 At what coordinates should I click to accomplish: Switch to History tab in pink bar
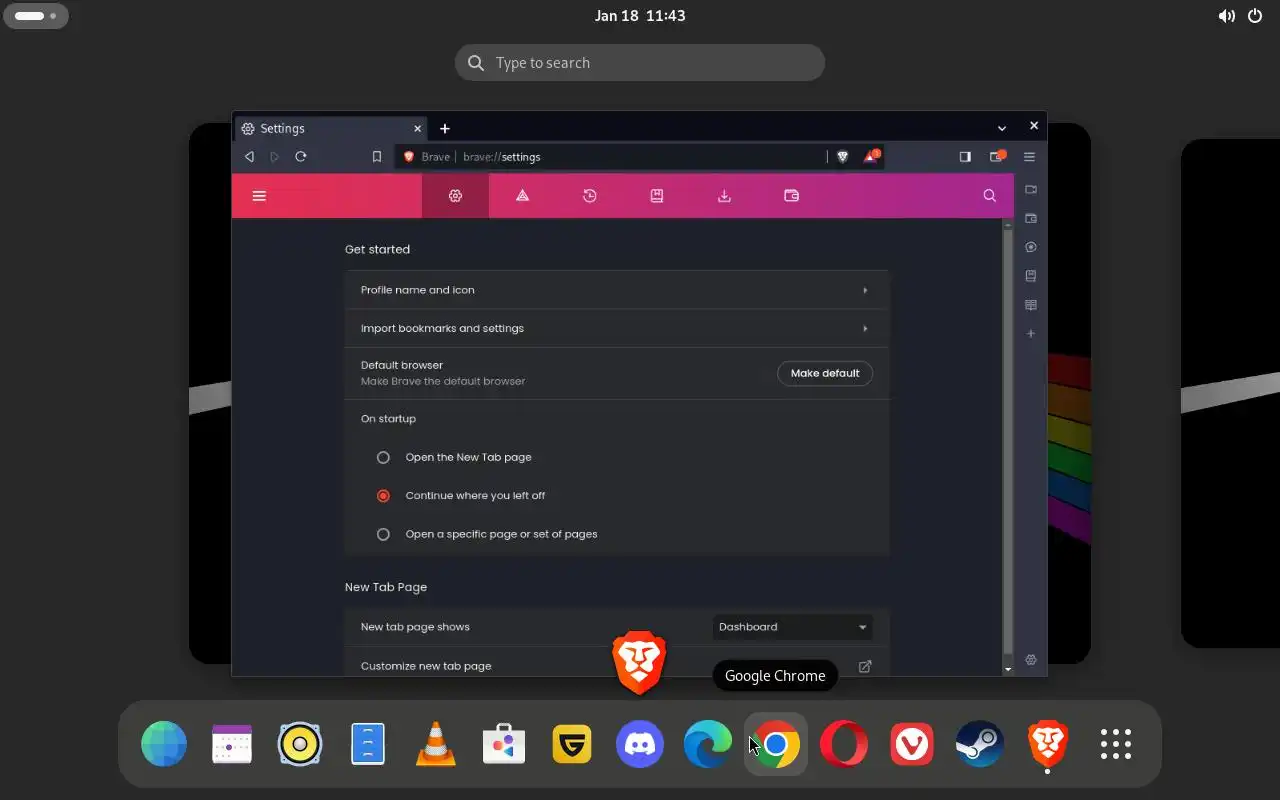click(590, 196)
